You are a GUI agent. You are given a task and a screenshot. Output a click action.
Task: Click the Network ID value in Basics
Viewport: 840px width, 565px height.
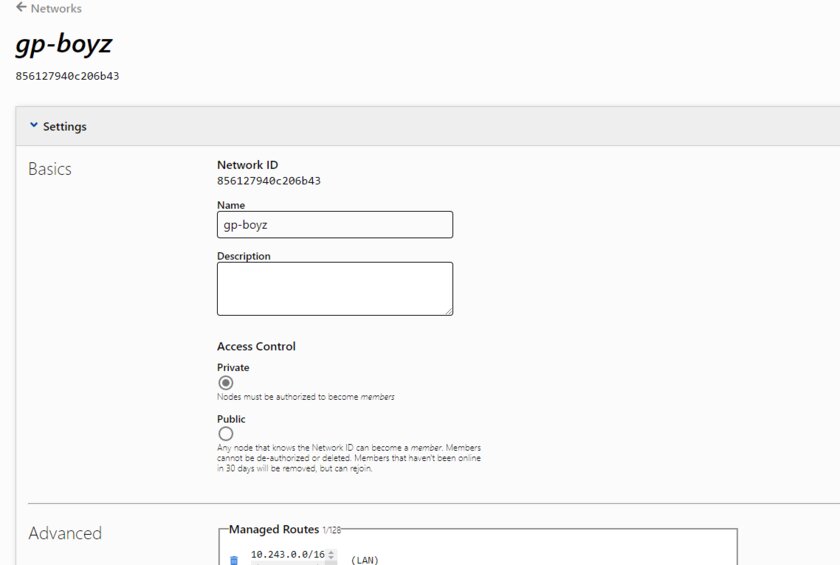(x=269, y=181)
